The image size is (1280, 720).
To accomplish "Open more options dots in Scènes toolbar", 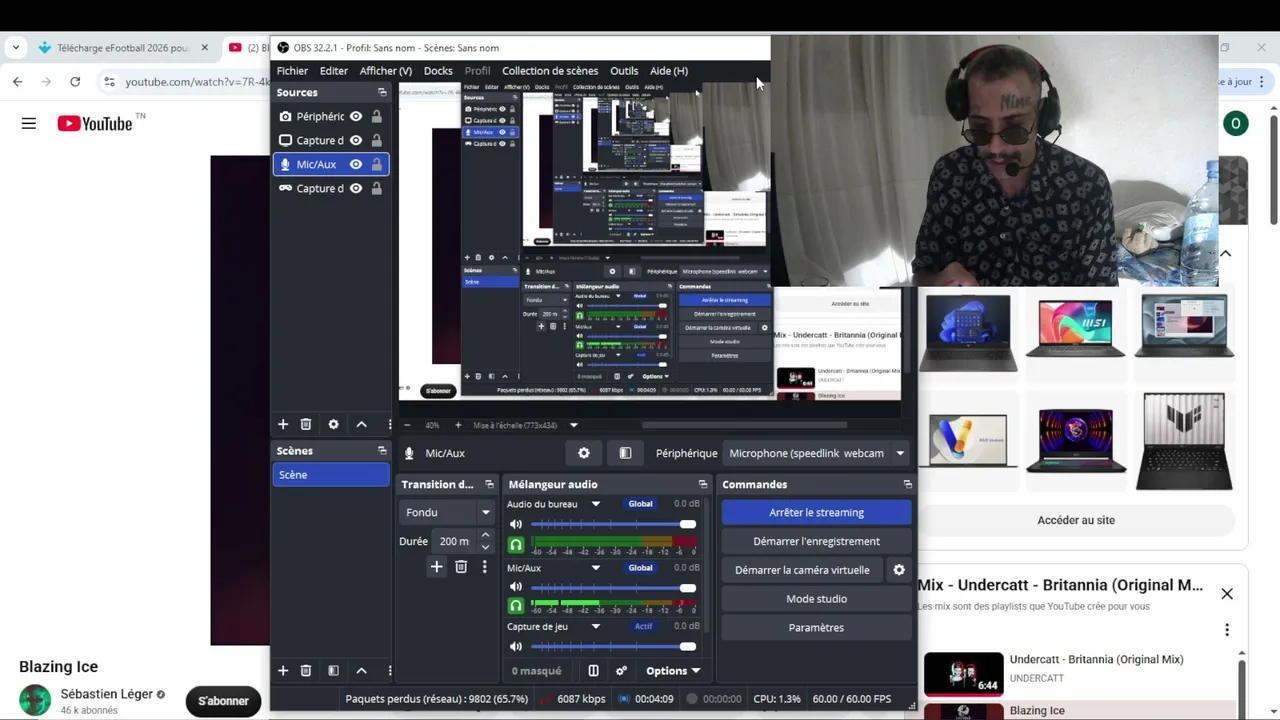I will coord(389,670).
